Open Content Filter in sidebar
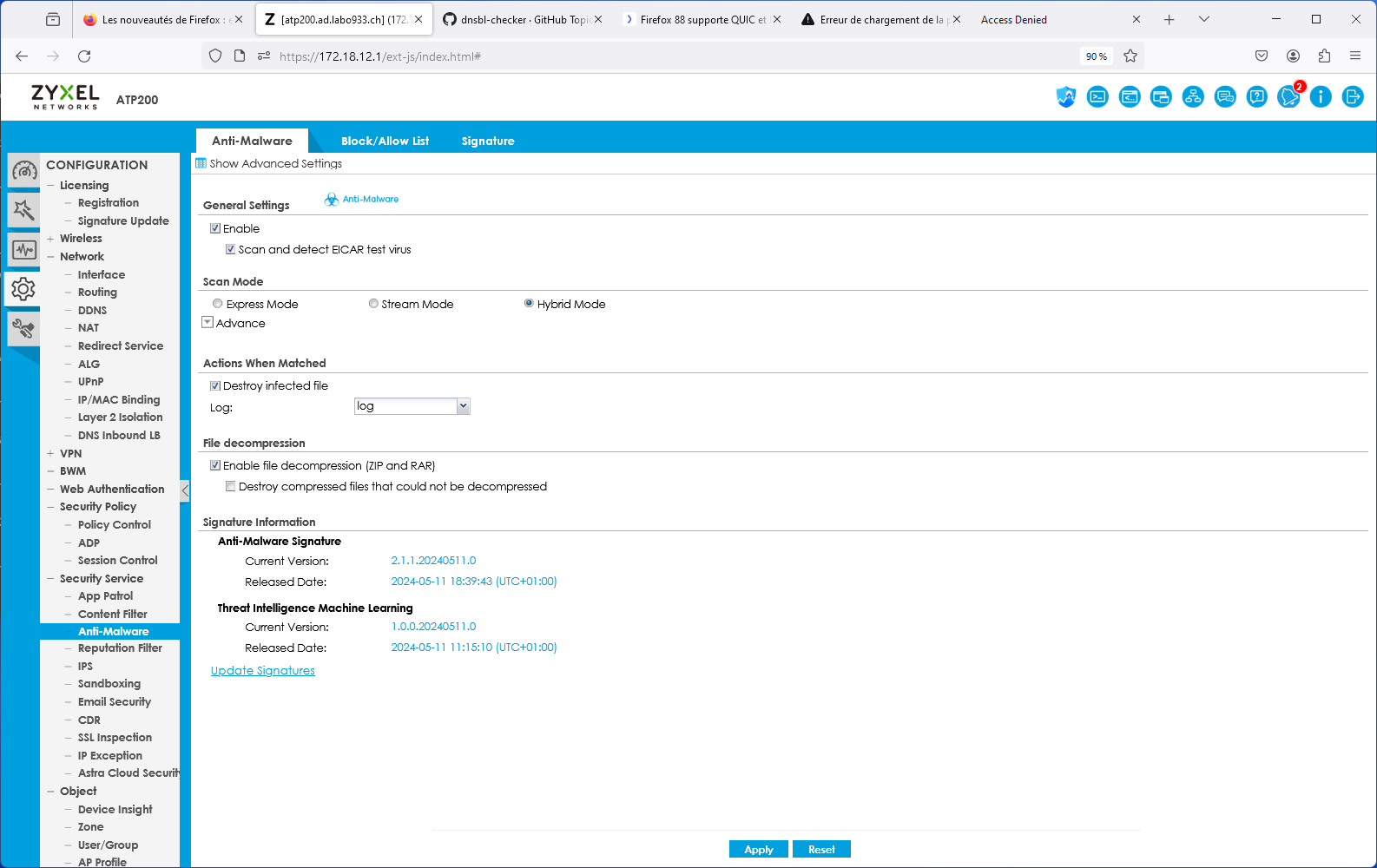This screenshot has width=1377, height=868. tap(113, 614)
